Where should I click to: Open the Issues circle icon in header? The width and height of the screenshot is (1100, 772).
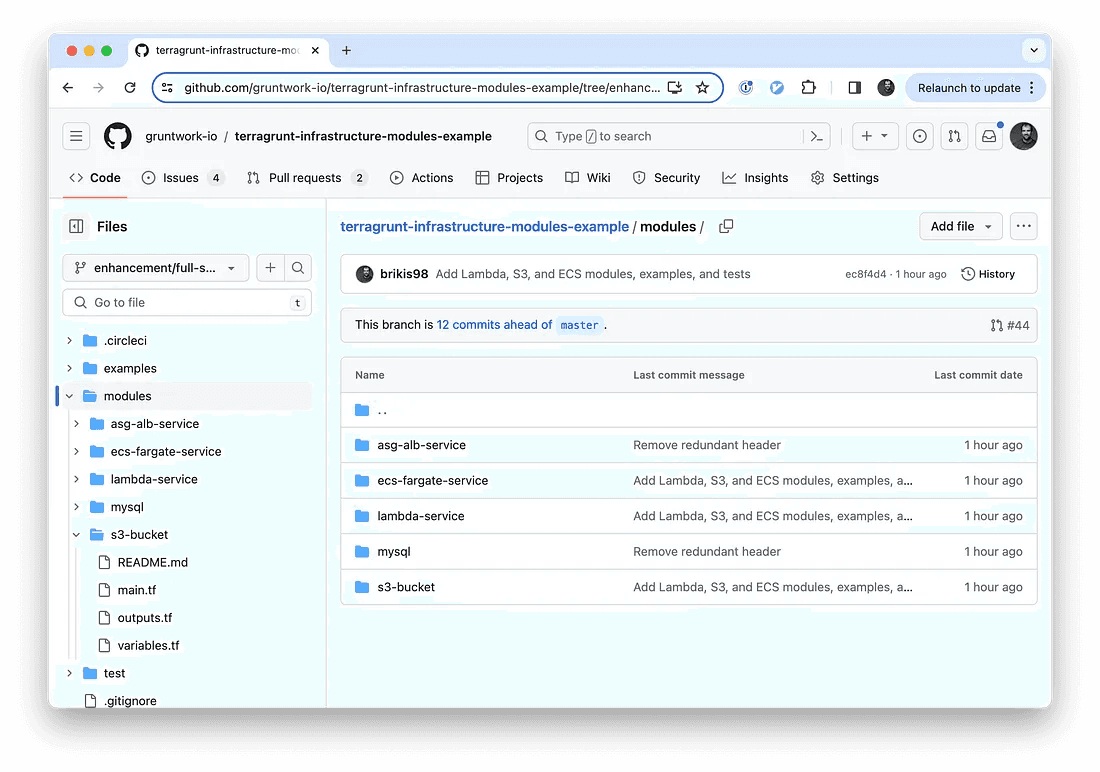(x=919, y=136)
